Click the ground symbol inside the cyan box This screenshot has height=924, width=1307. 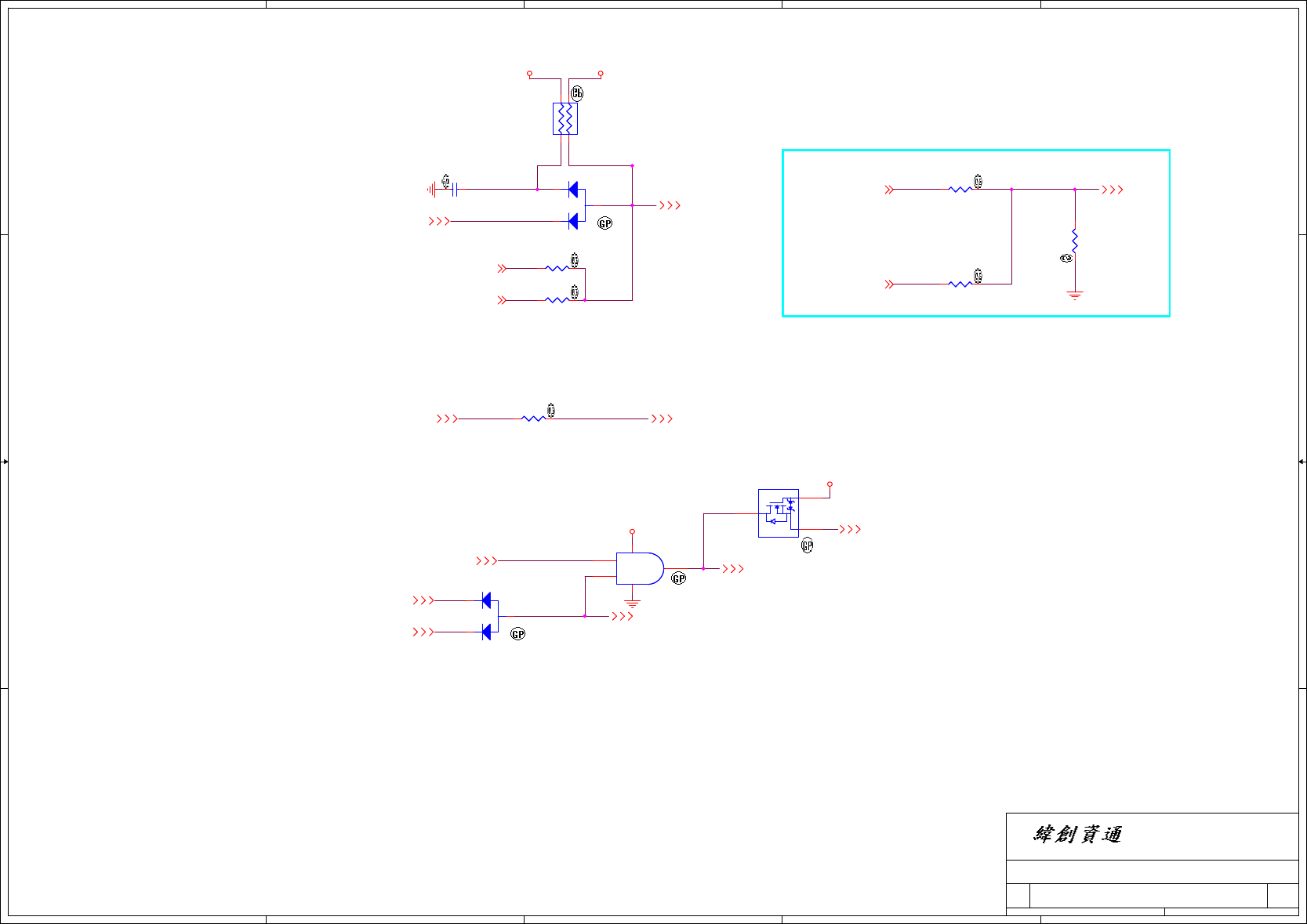point(1075,295)
